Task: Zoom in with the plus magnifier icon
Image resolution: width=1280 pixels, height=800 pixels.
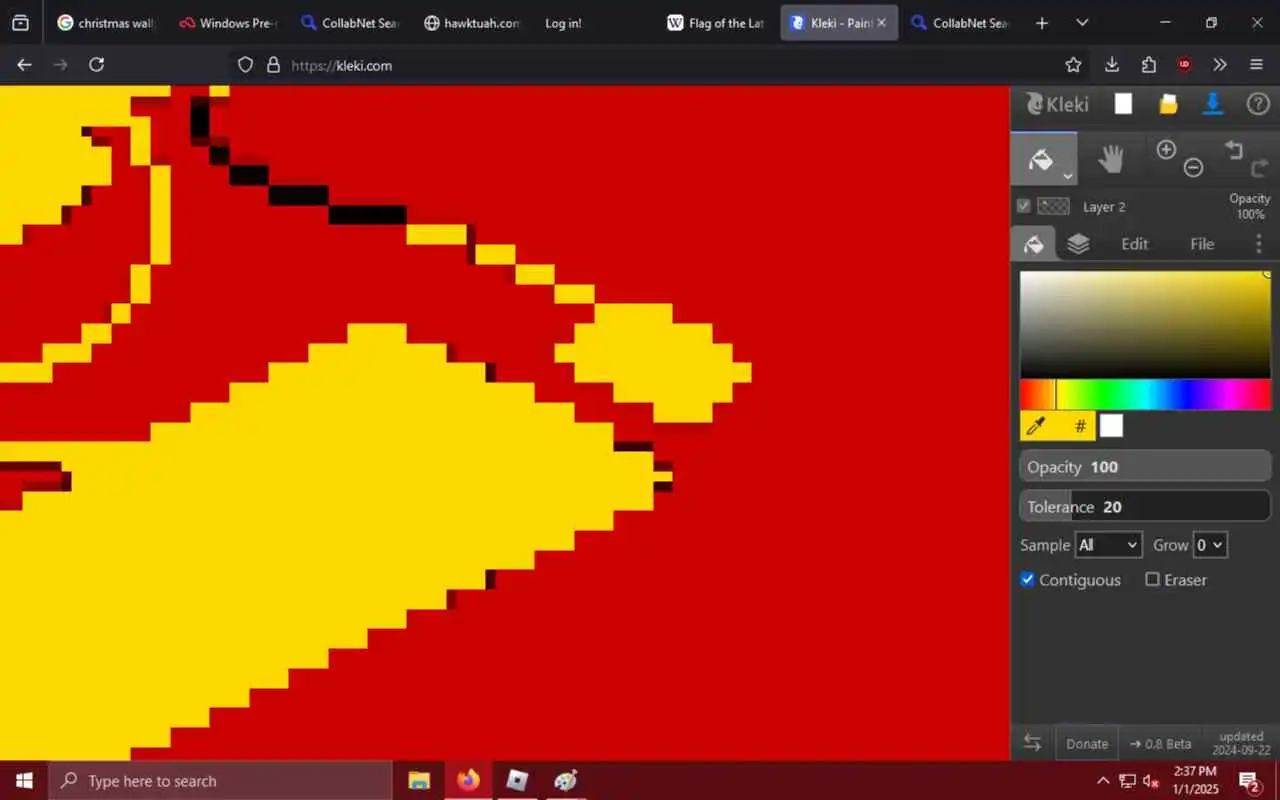Action: pyautogui.click(x=1166, y=150)
